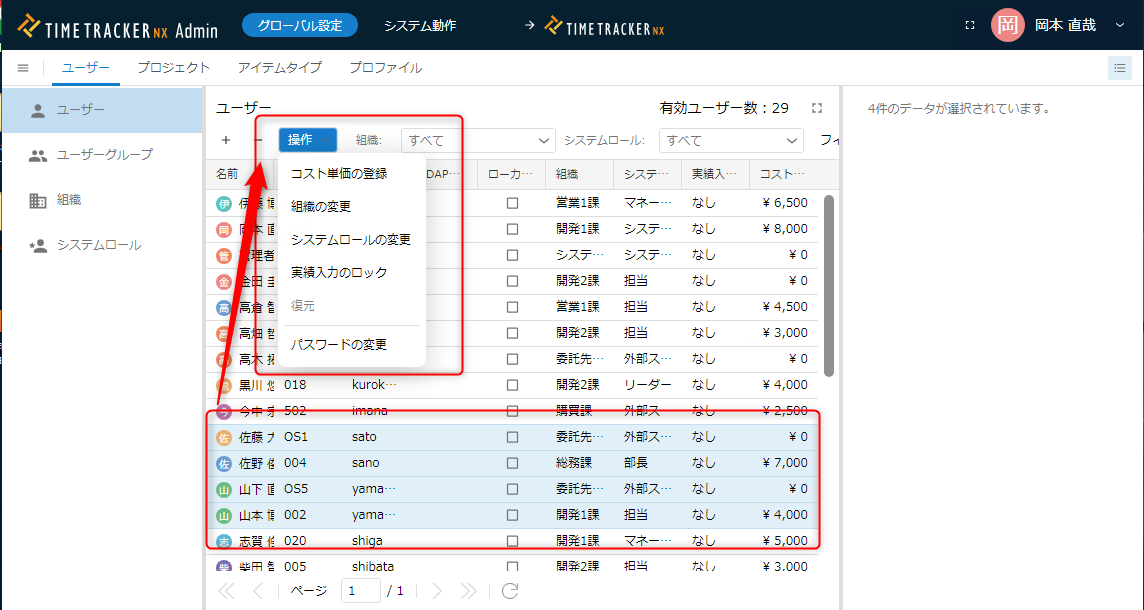Switch to システム動作 in header
The image size is (1144, 610).
coord(420,26)
